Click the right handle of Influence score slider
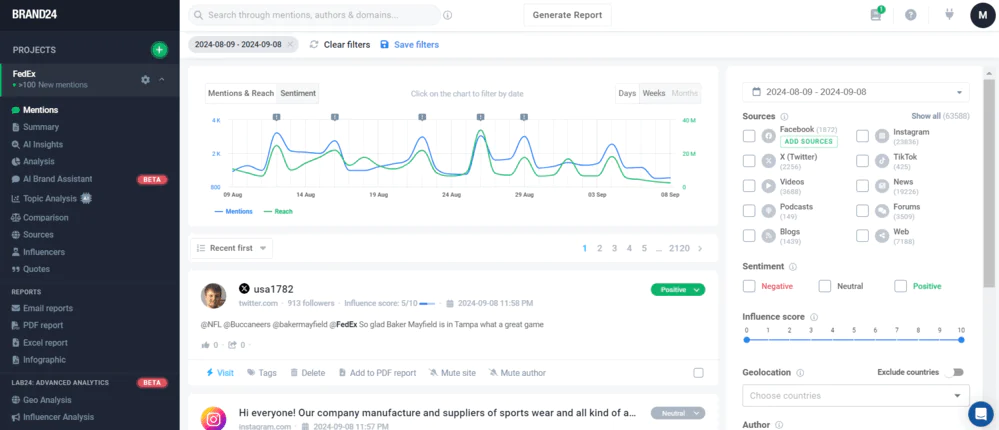 click(961, 340)
